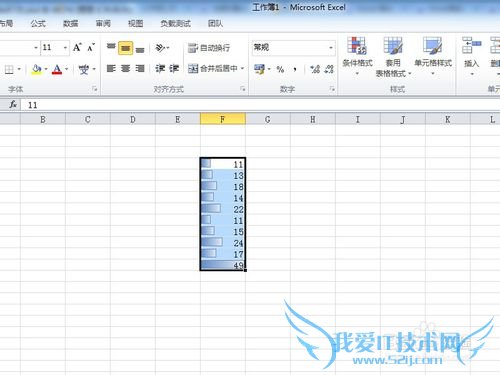Open the font color dropdown arrow
The width and height of the screenshot is (500, 375).
67,69
